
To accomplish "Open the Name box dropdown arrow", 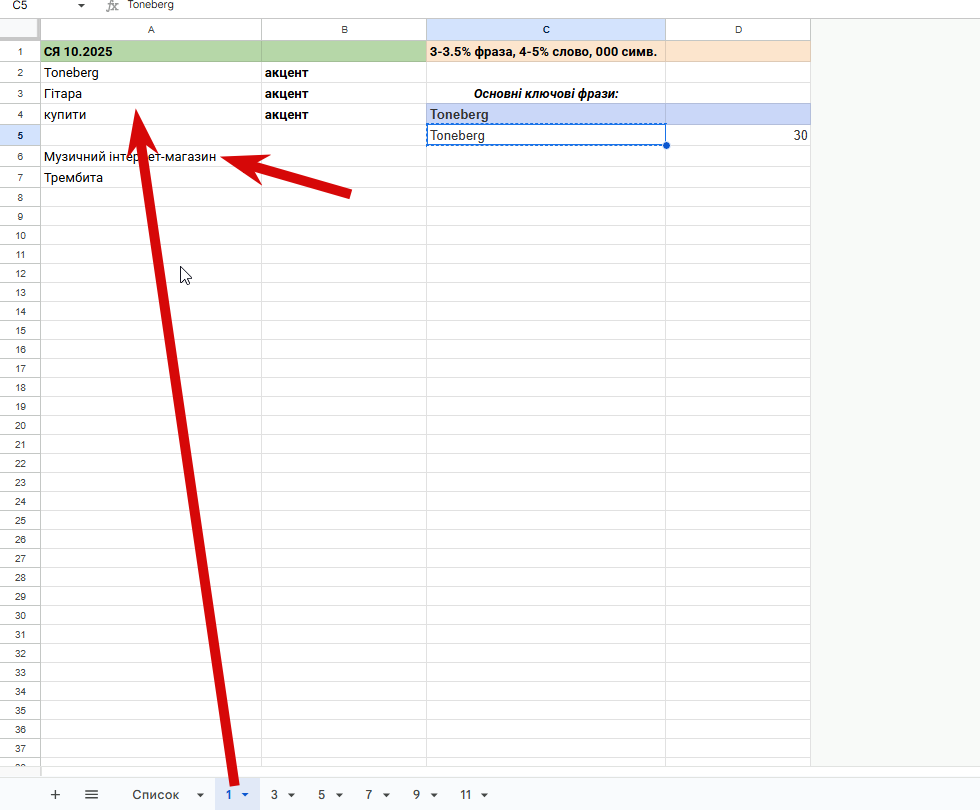I will click(81, 6).
